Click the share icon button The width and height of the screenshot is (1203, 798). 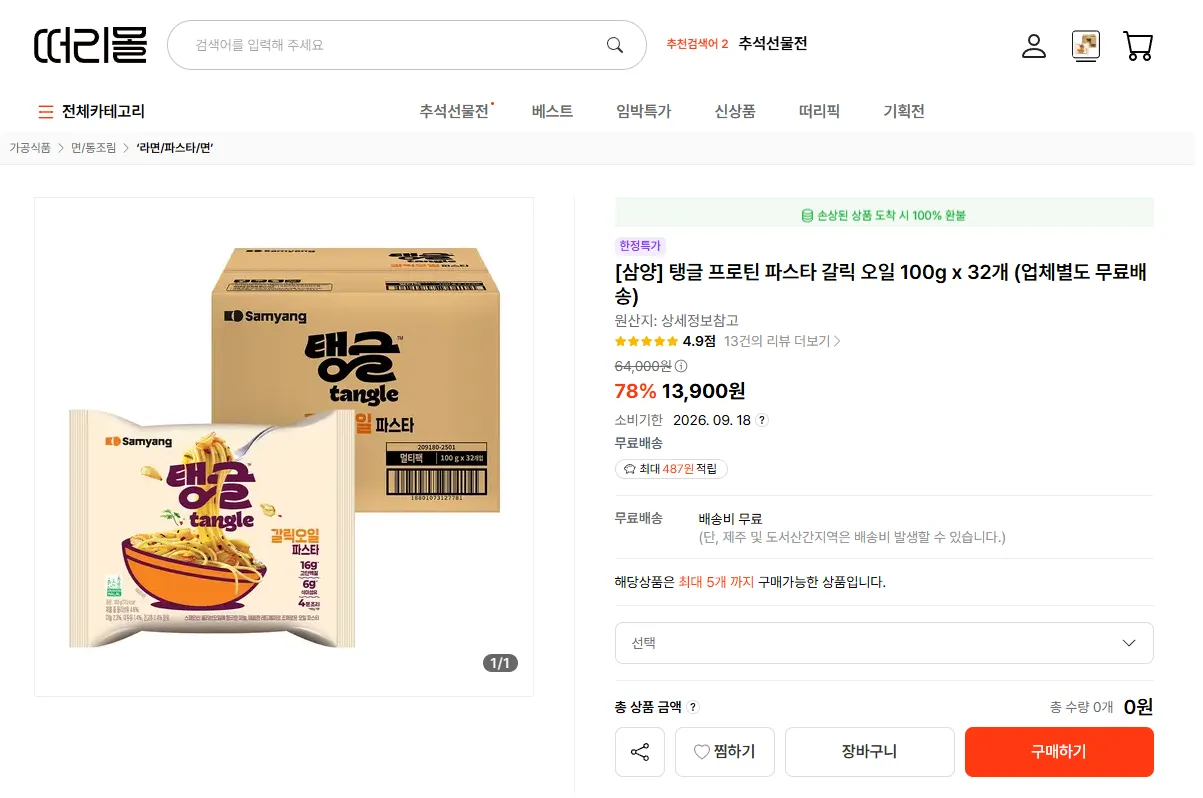[640, 752]
